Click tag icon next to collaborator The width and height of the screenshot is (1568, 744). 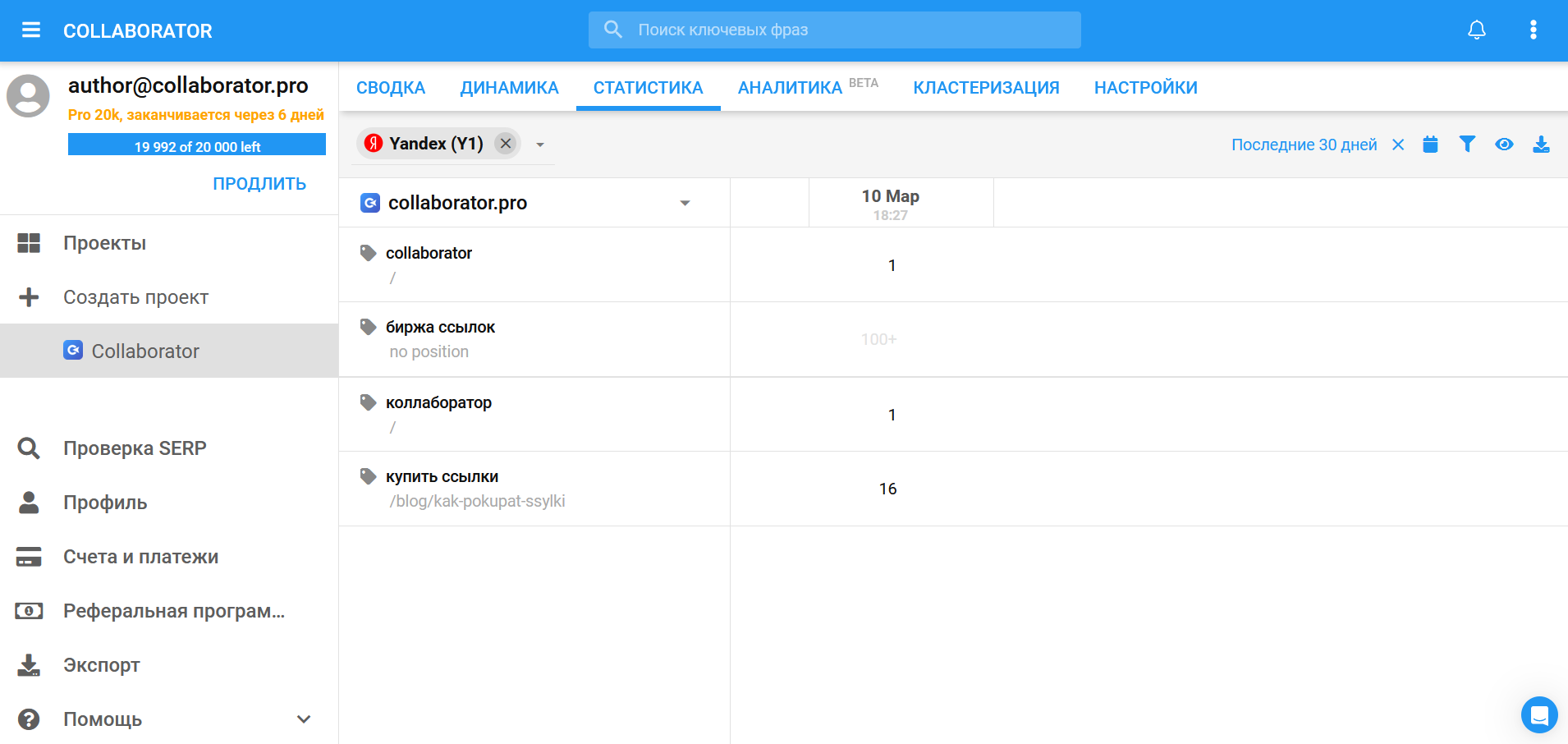[369, 253]
